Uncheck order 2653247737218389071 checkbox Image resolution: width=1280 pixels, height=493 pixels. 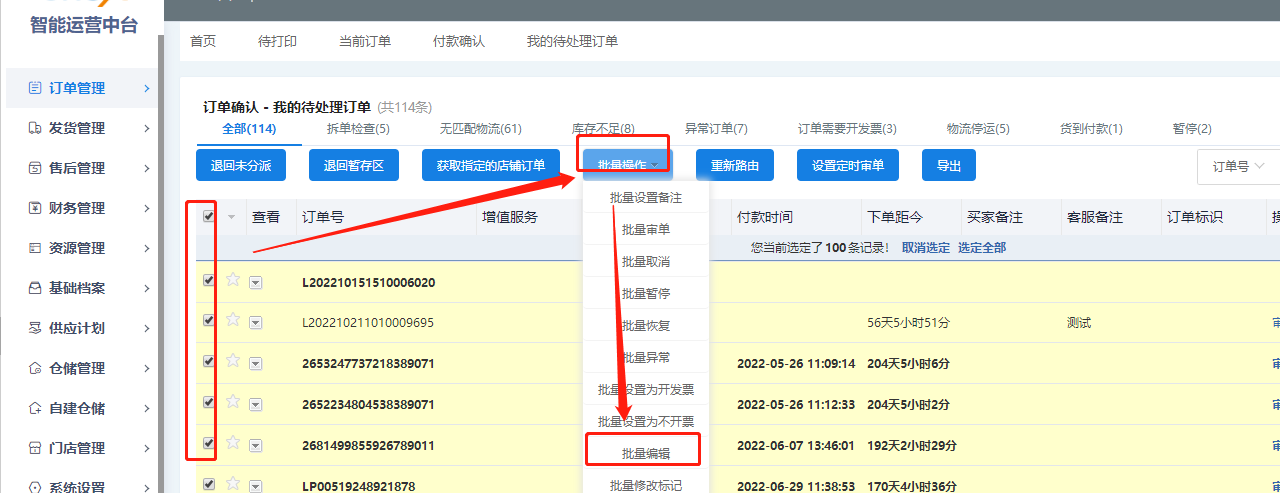click(208, 361)
